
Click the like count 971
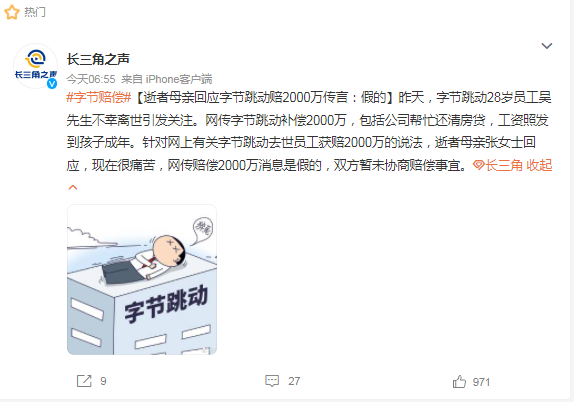tap(481, 382)
